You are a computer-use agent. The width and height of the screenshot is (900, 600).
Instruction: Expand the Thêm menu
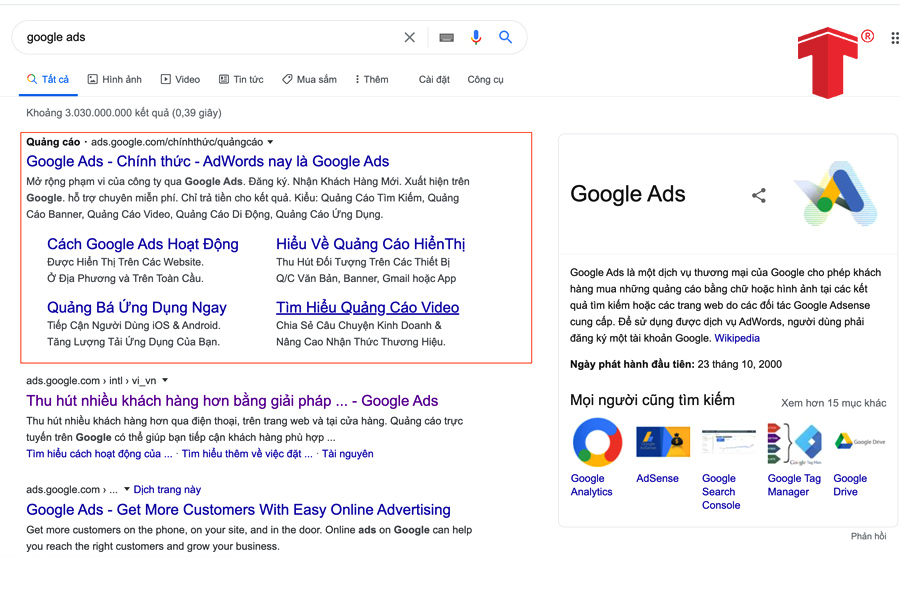pyautogui.click(x=371, y=79)
